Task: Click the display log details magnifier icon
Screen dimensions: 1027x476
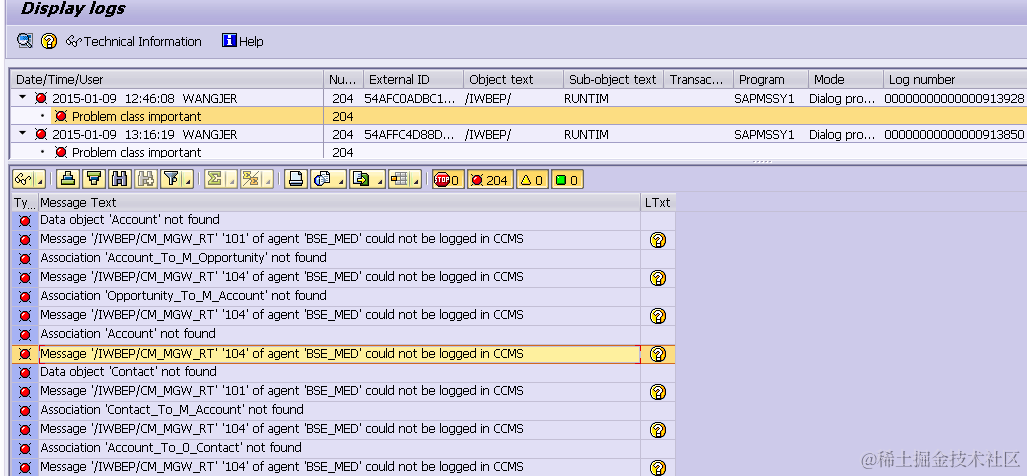Action: coord(25,41)
